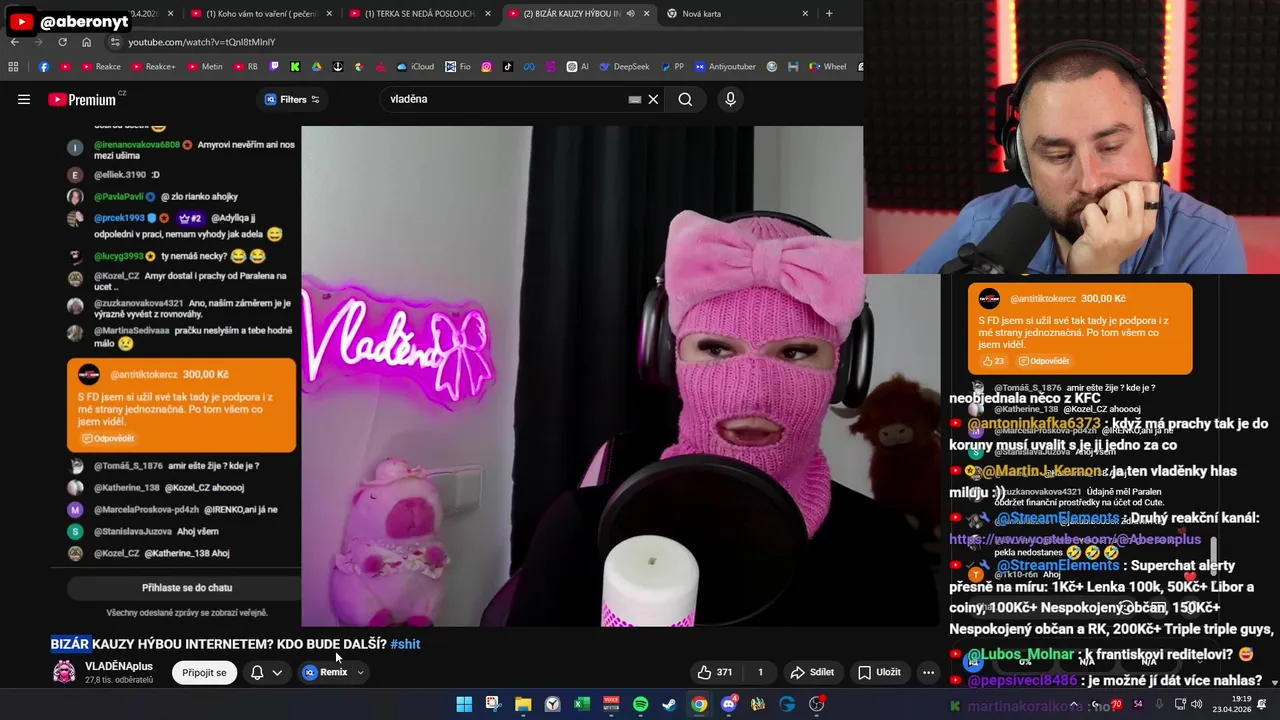Open the Reakce bookmark
Image resolution: width=1280 pixels, height=720 pixels.
coord(101,67)
